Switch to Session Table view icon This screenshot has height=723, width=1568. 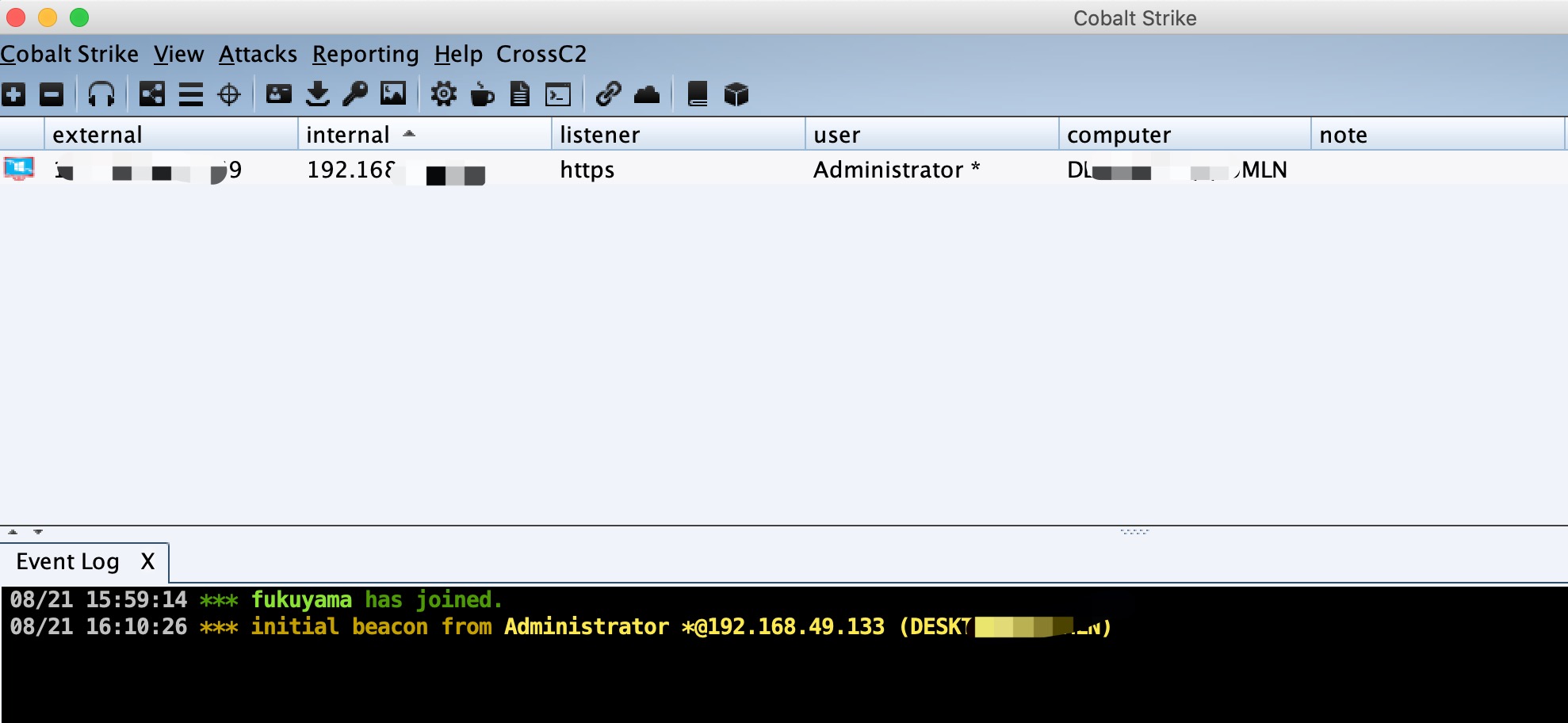pos(190,94)
